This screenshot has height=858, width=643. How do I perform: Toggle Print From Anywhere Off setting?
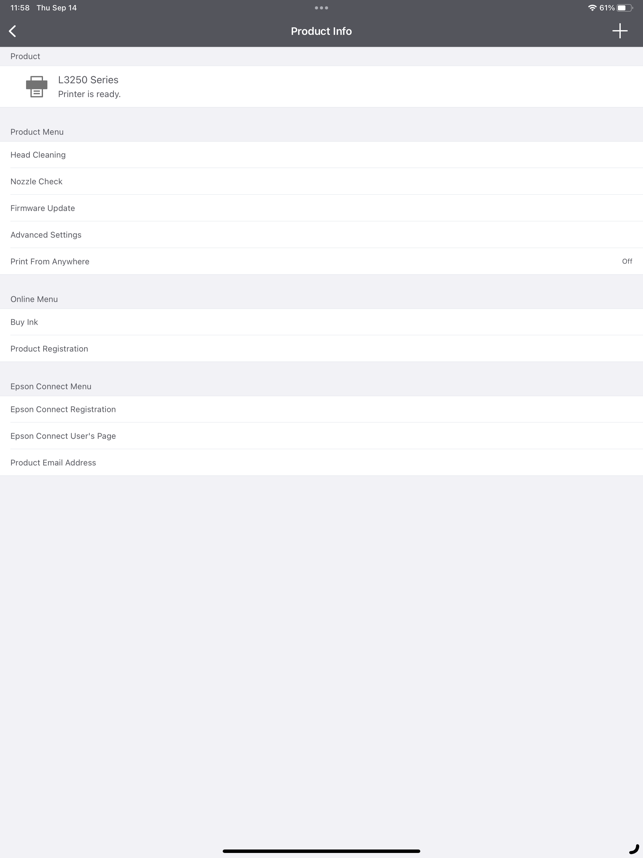[x=321, y=262]
